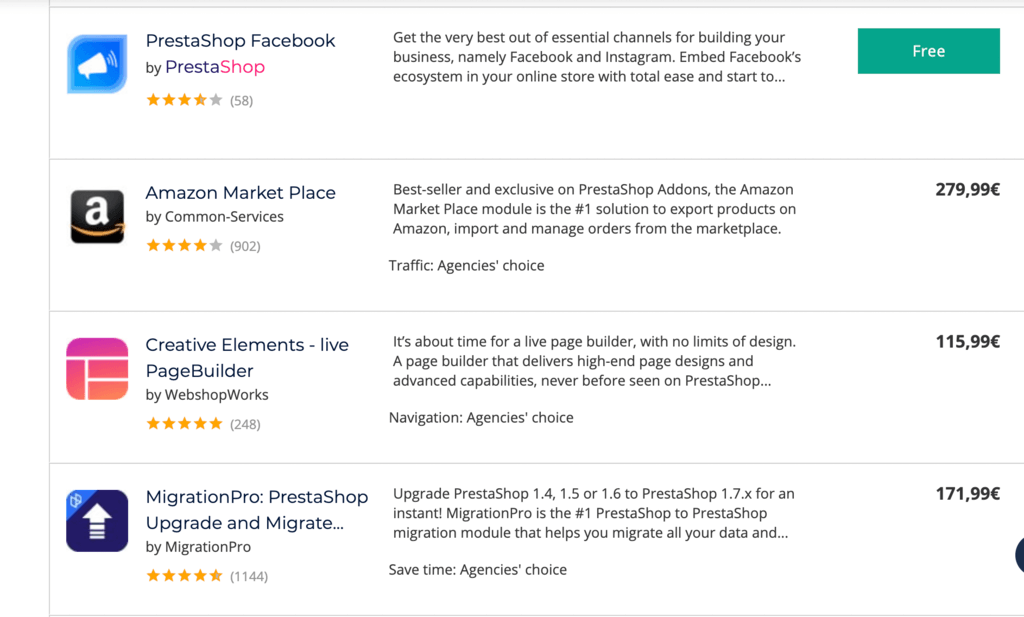The width and height of the screenshot is (1024, 617).
Task: Open the Creative Elements - live PageBuilder listing
Action: click(x=247, y=357)
